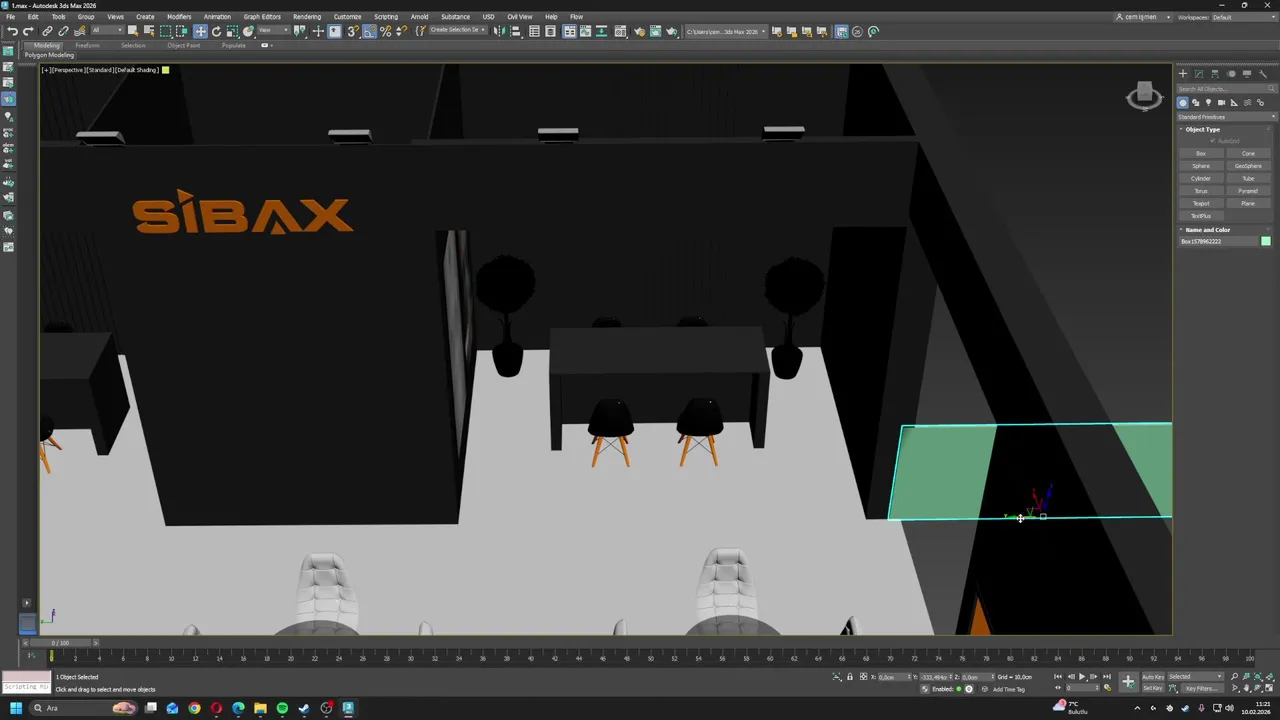Image resolution: width=1280 pixels, height=720 pixels.
Task: Click the Mirror tool icon
Action: coord(497,31)
